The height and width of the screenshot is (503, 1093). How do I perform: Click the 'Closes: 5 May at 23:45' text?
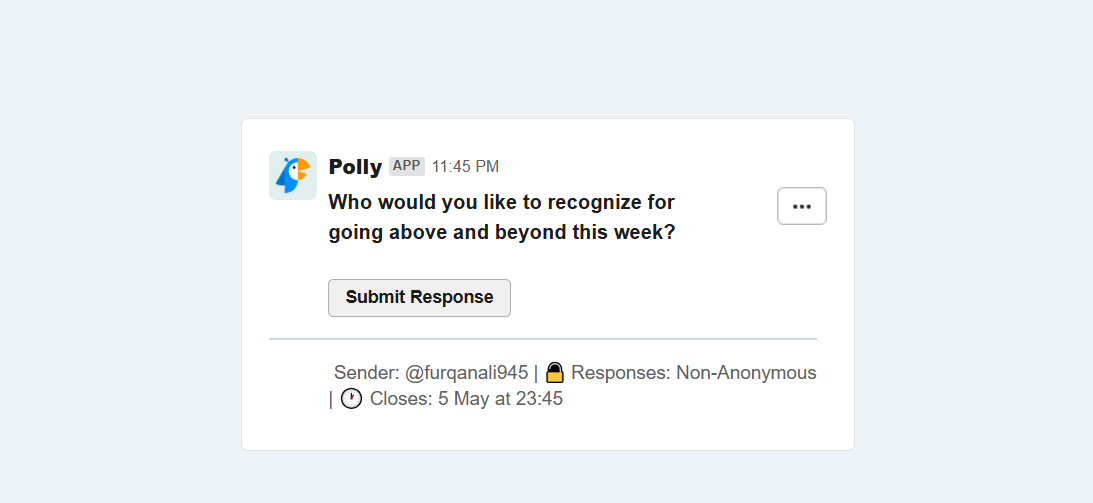pos(466,399)
